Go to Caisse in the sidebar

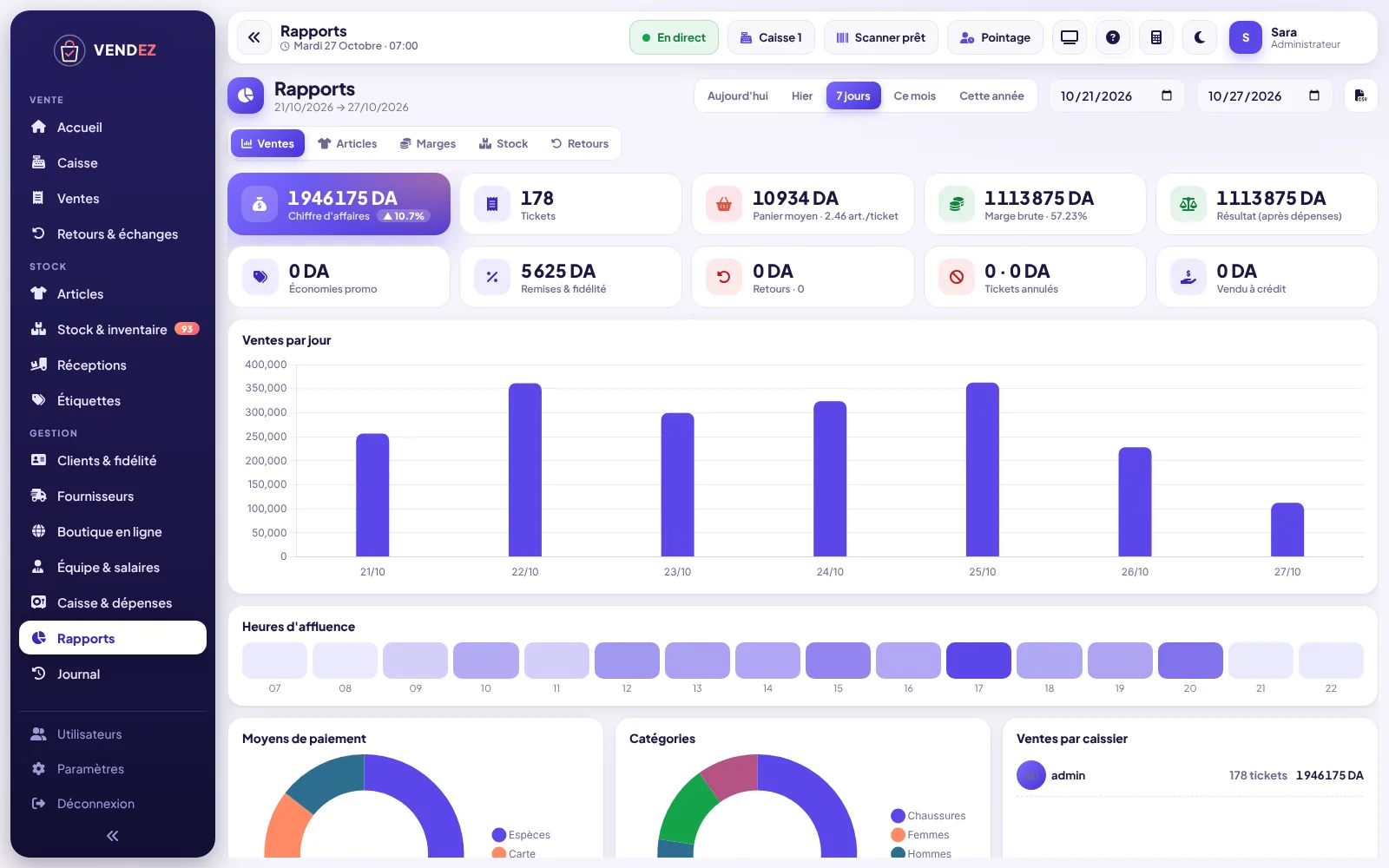[113, 163]
